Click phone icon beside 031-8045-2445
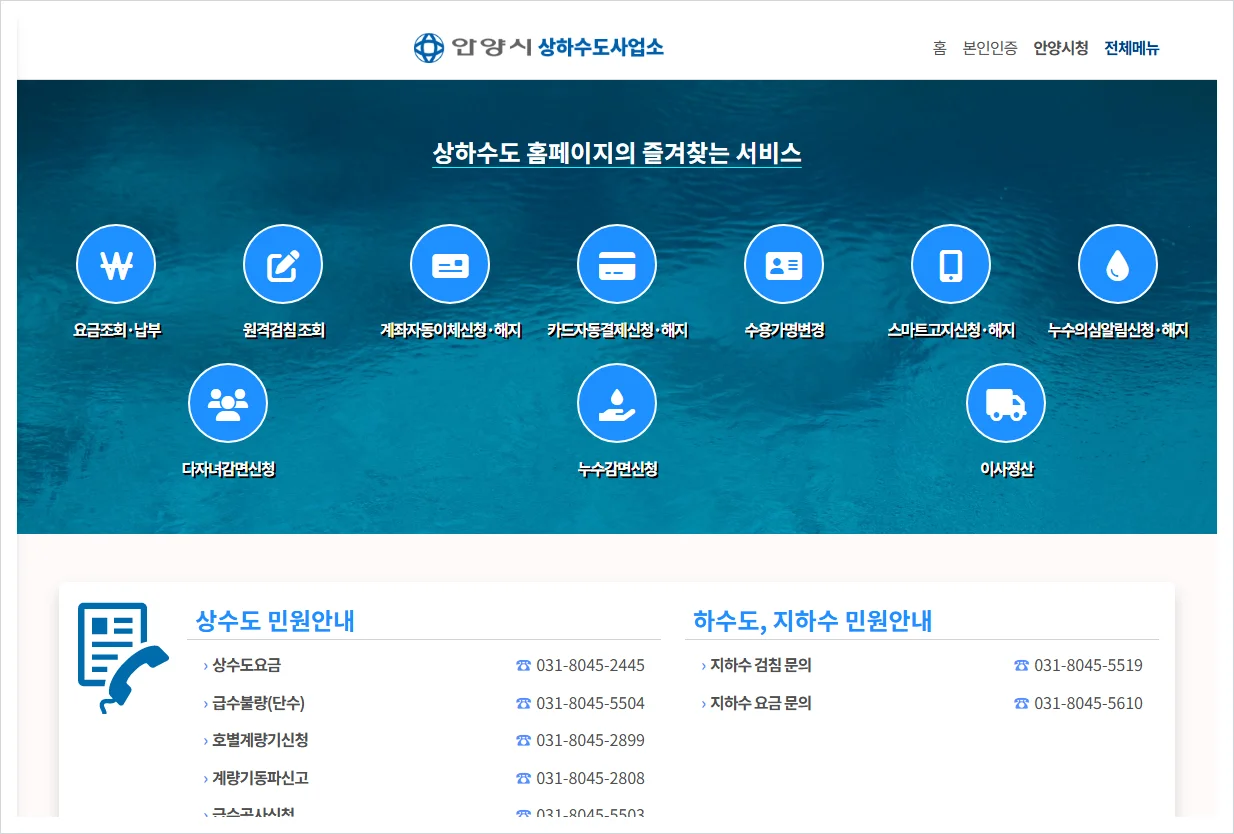 tap(524, 665)
